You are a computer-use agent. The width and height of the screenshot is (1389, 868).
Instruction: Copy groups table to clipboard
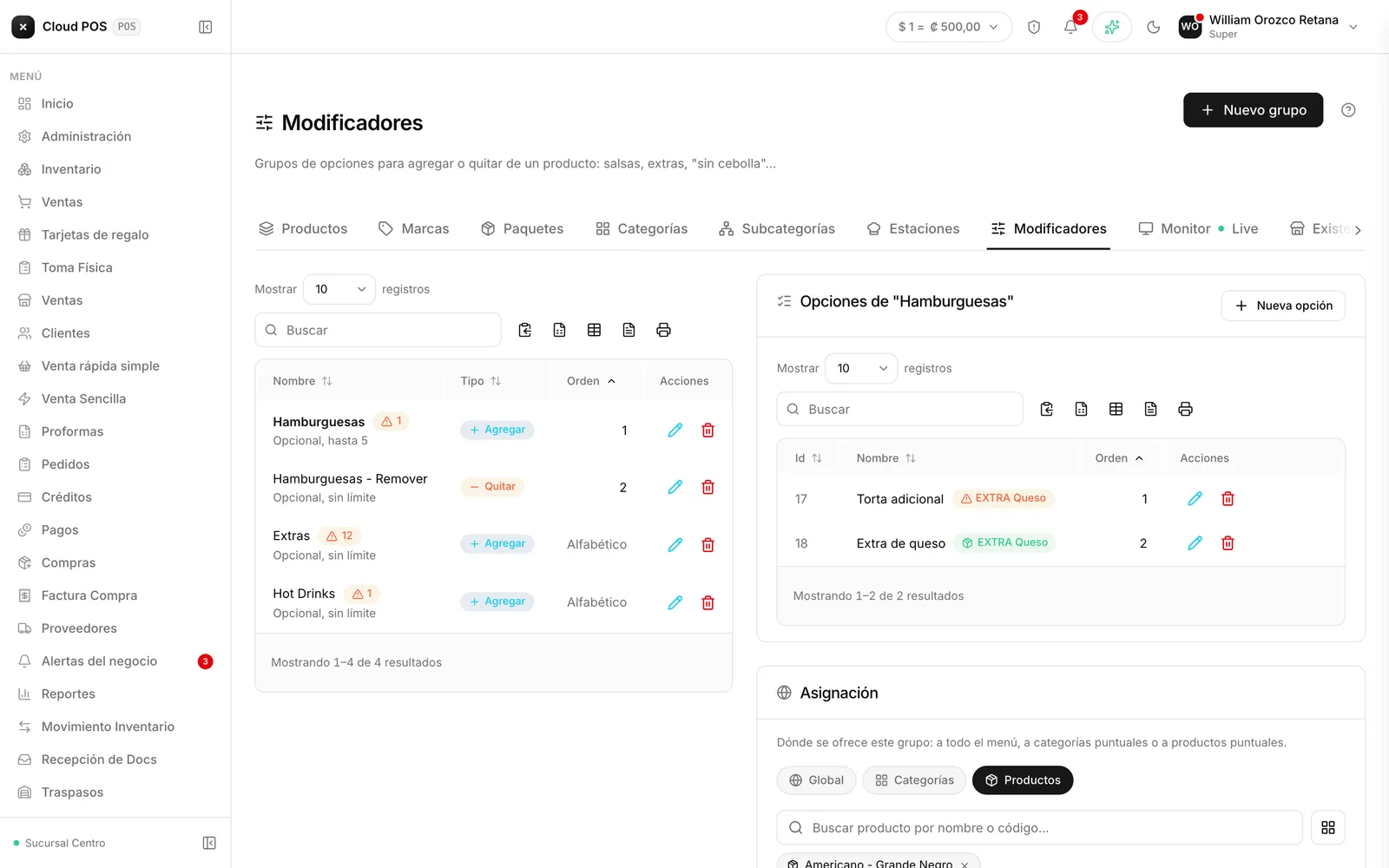[525, 330]
